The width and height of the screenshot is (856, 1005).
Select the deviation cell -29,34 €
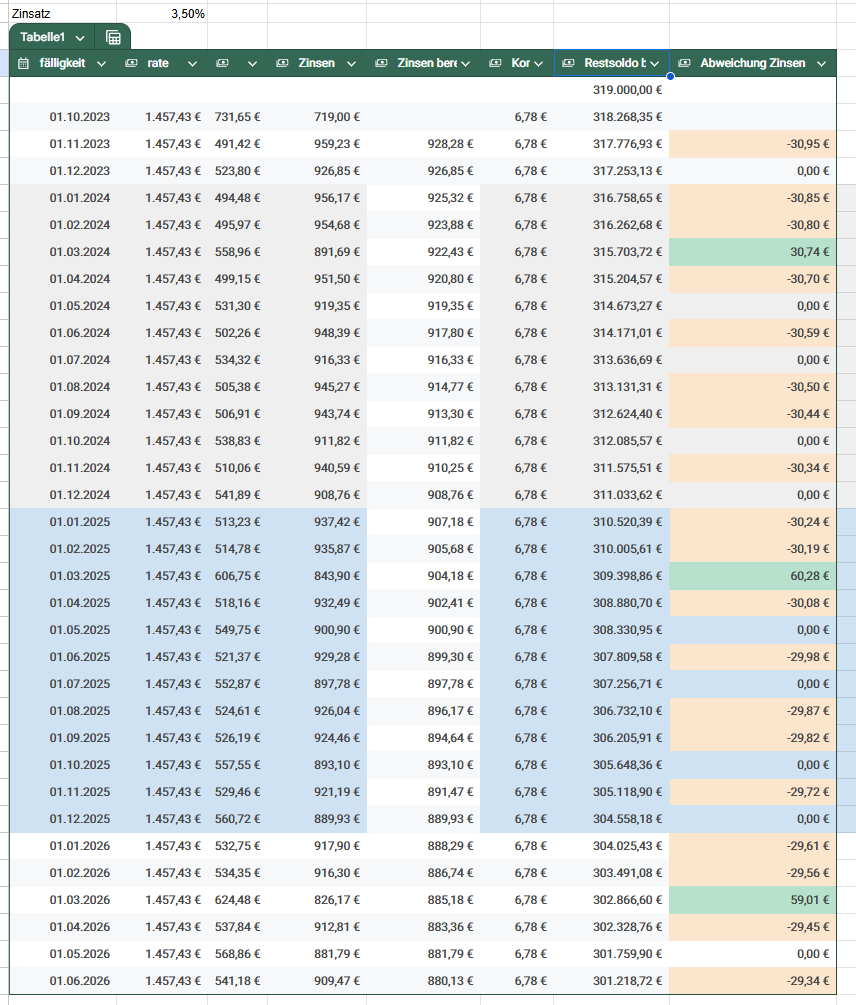(x=753, y=981)
